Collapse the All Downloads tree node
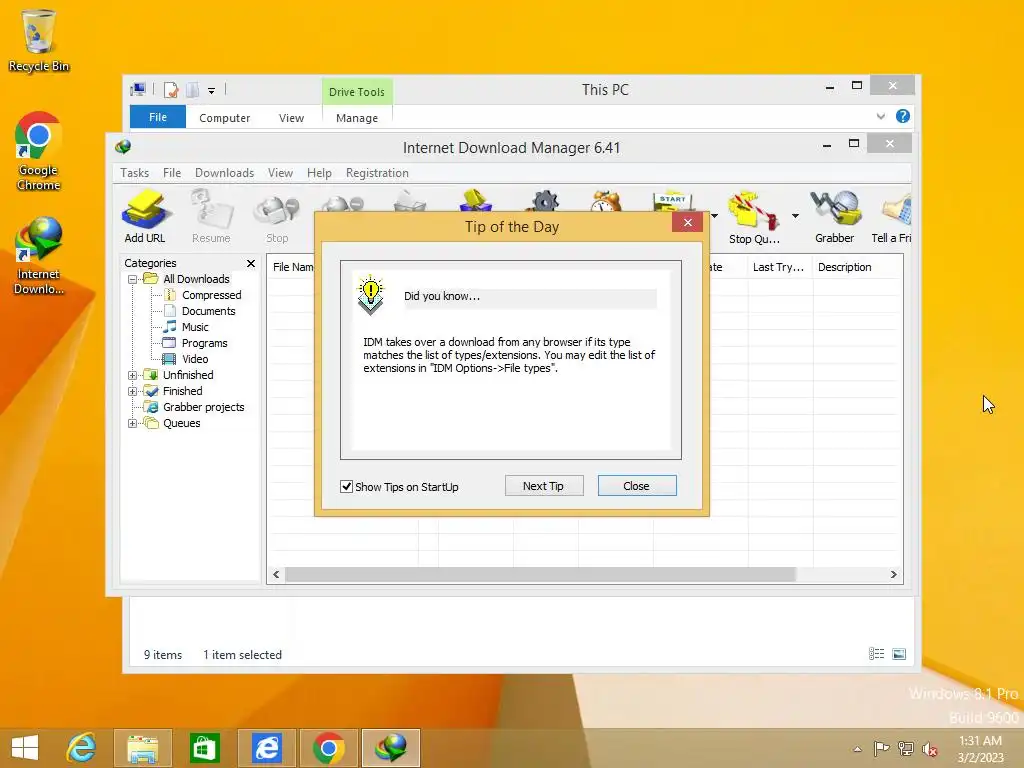This screenshot has width=1024, height=768. (133, 279)
